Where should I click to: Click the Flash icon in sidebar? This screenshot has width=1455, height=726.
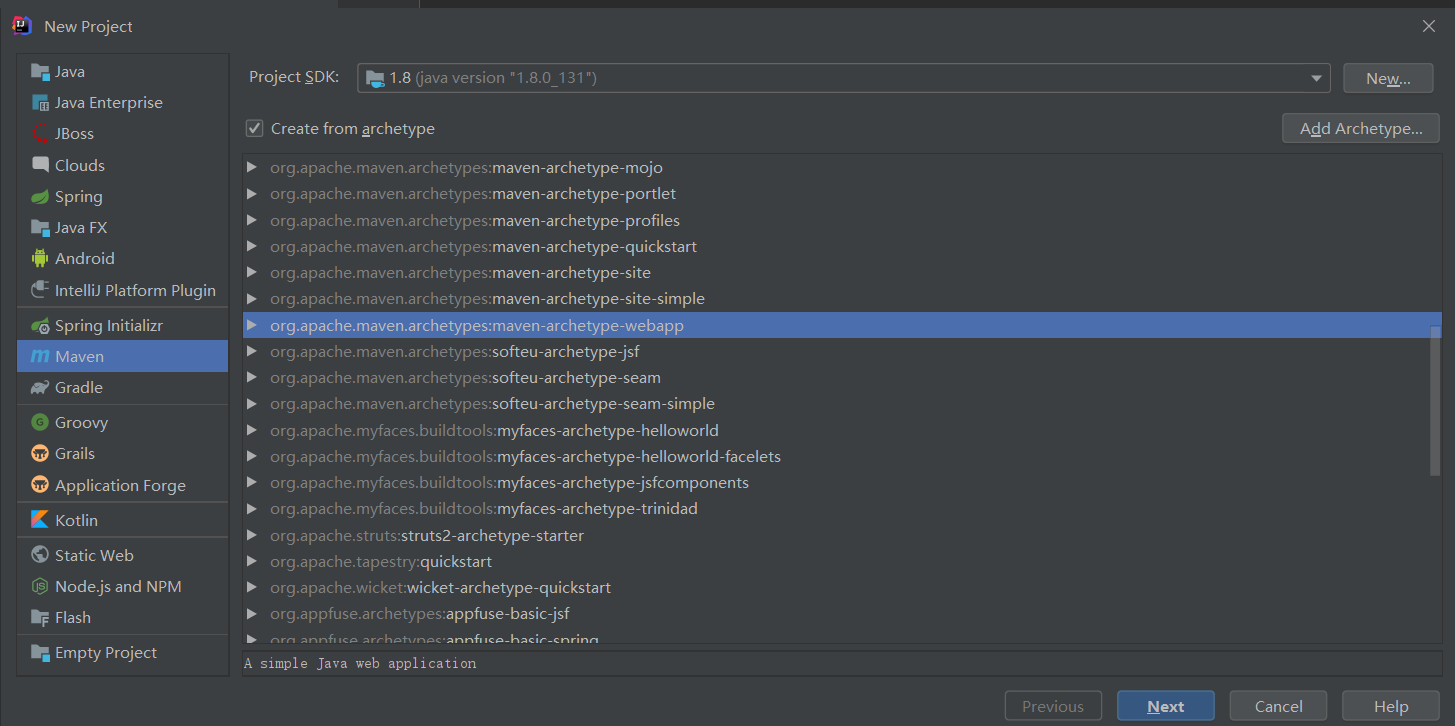pos(40,617)
